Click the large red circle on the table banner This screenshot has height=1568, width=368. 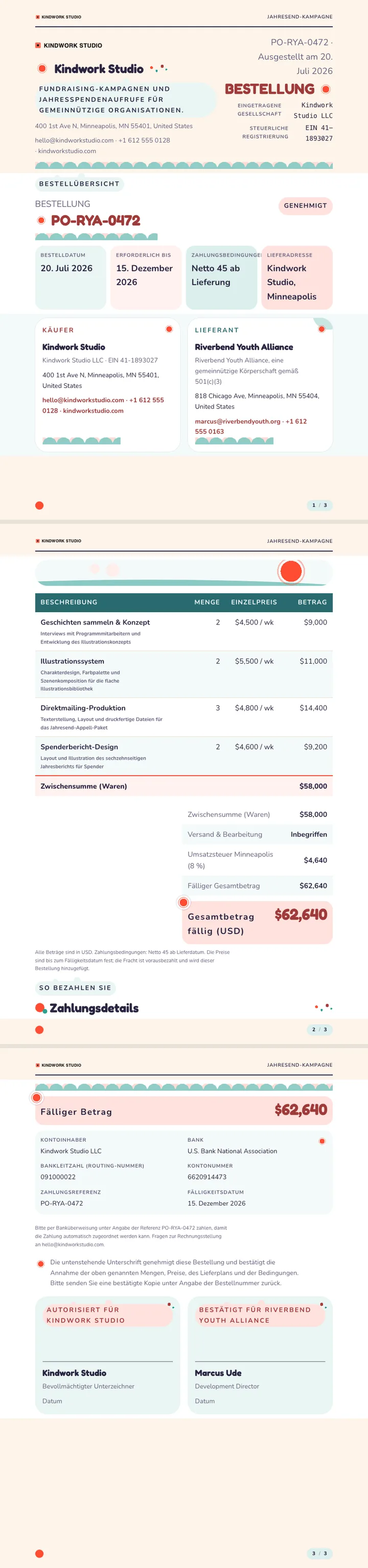click(x=291, y=571)
